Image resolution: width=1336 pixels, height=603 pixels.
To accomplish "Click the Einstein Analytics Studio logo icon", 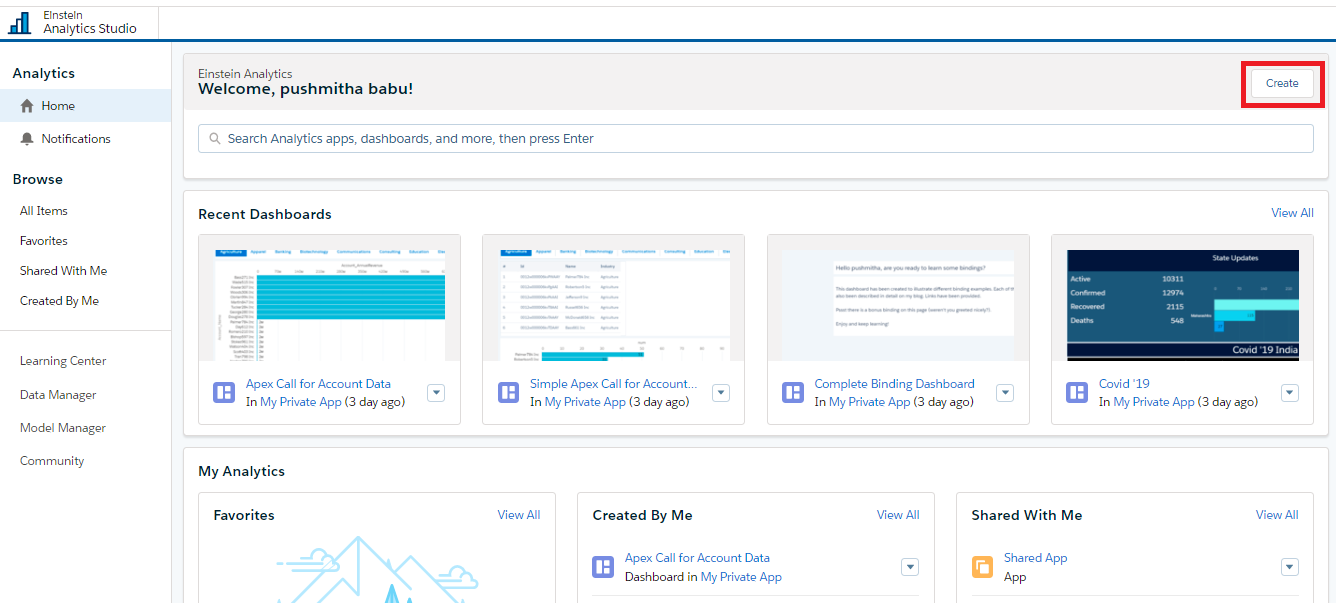I will tap(20, 23).
